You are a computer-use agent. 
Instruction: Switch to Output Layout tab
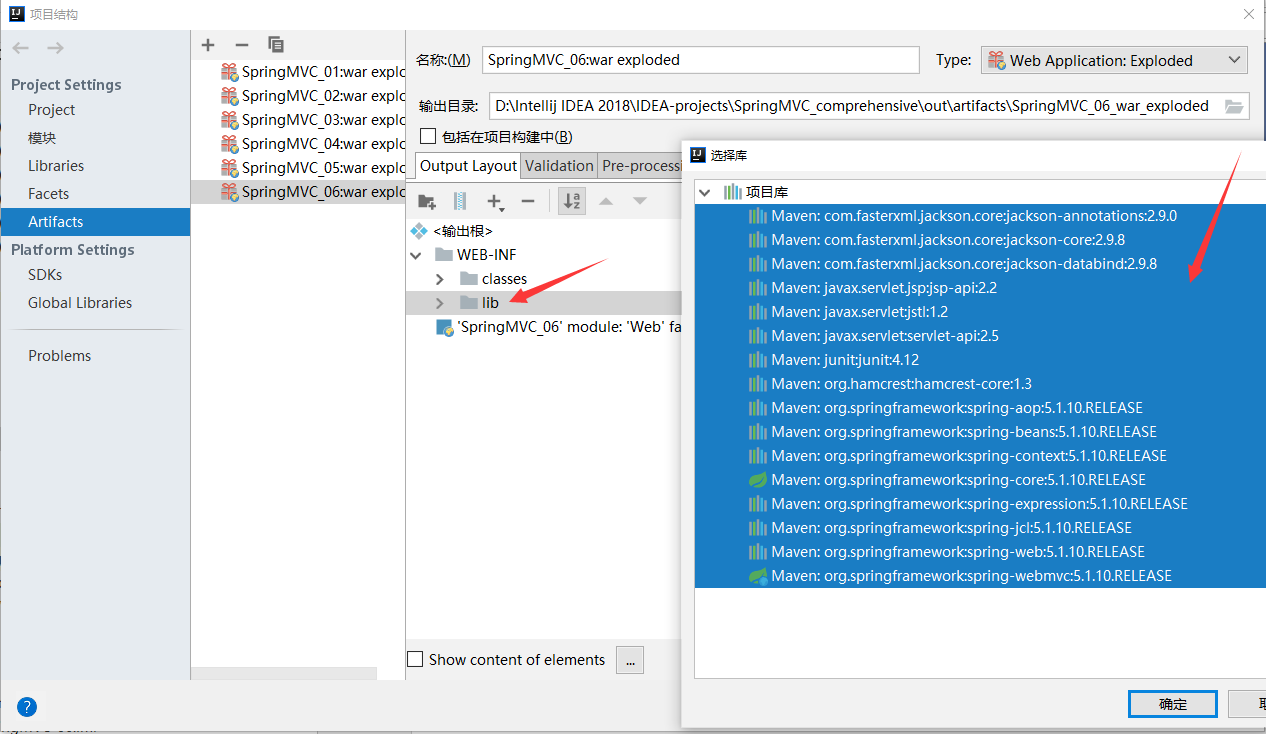coord(468,166)
